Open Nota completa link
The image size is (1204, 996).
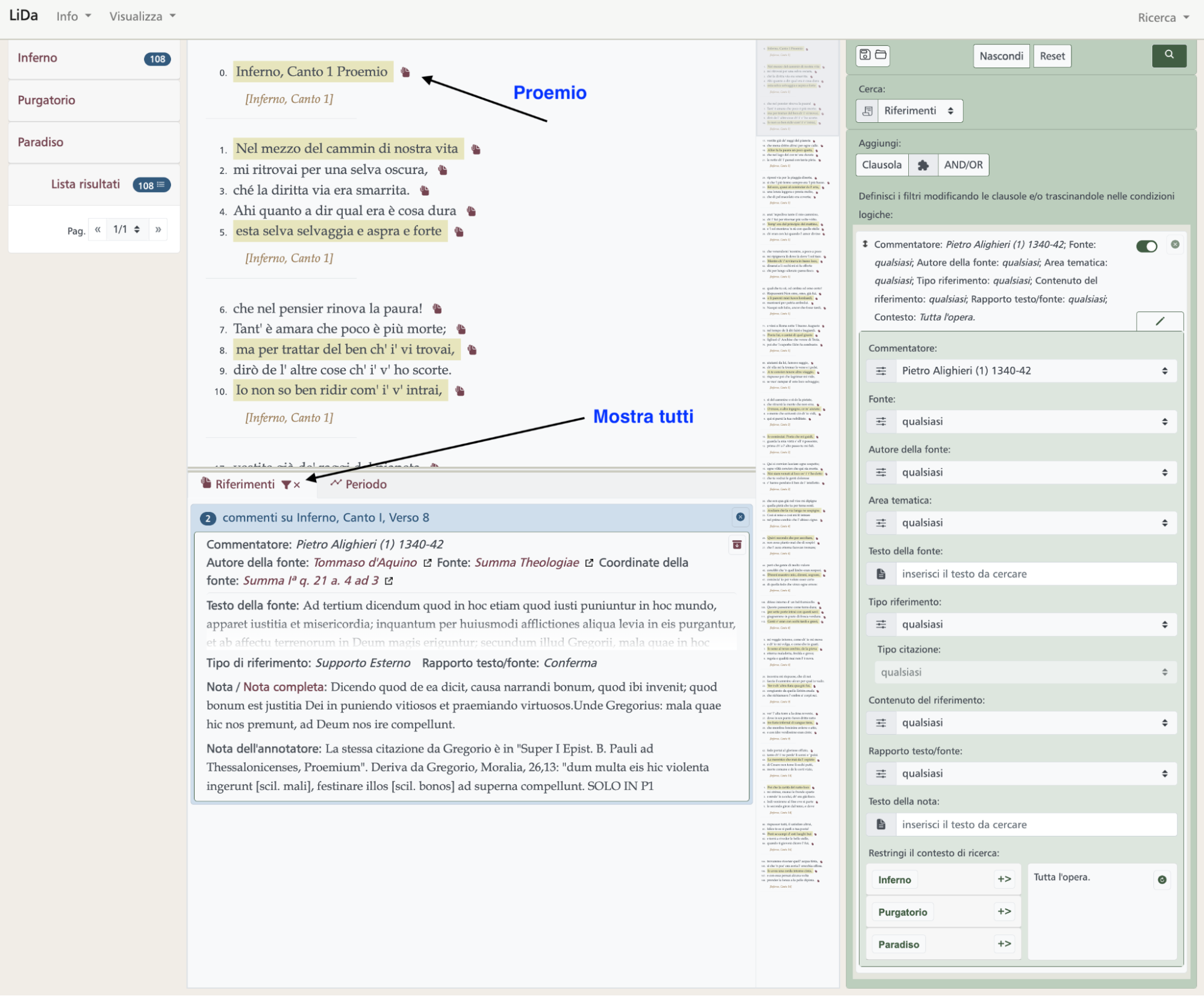[x=283, y=688]
